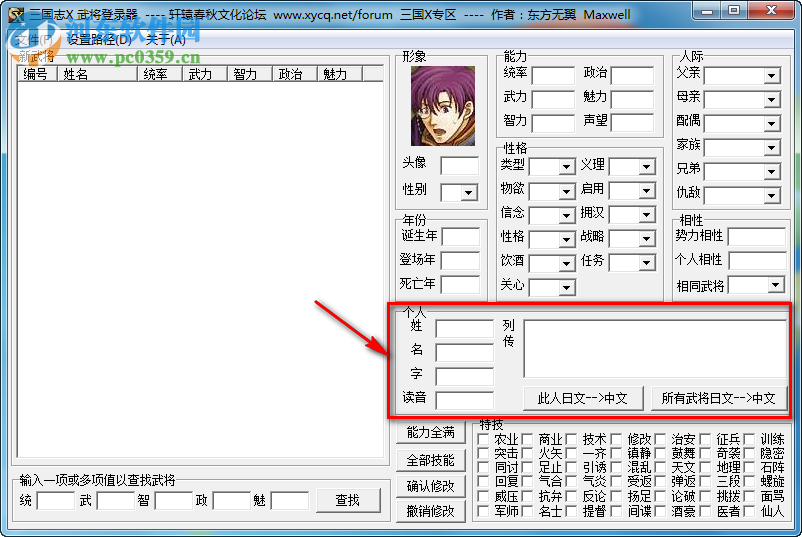Click the 字 courtesy name field
The image size is (802, 537).
(x=464, y=376)
